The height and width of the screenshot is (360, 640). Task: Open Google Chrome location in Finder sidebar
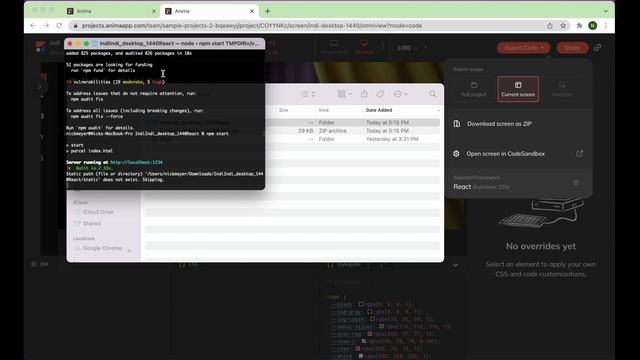[102, 248]
